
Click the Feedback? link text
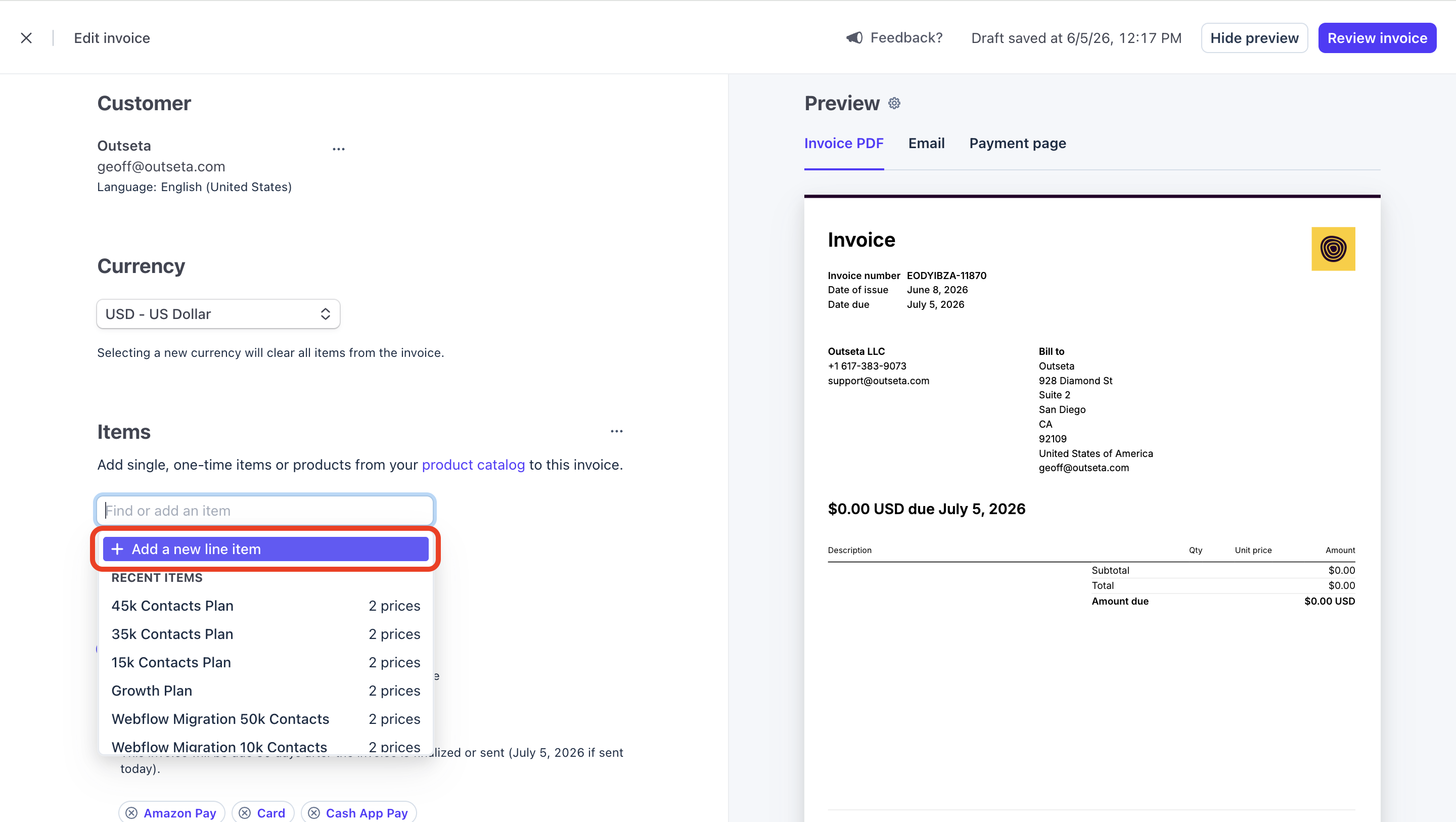[906, 38]
